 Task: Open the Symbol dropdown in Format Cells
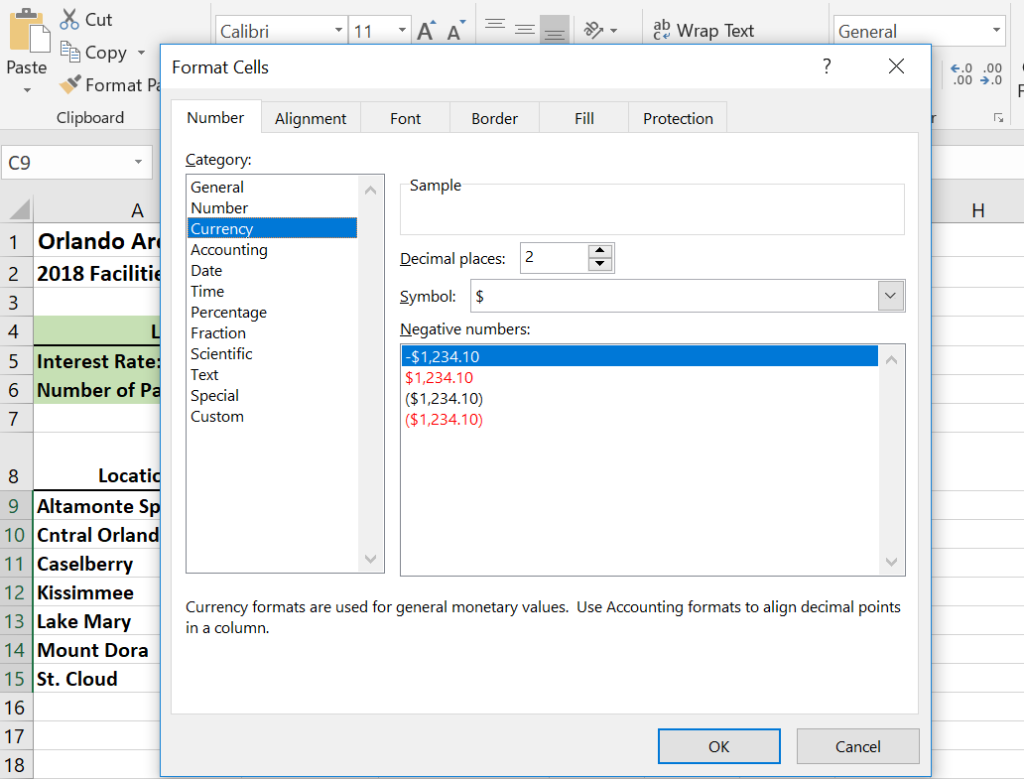pos(890,296)
